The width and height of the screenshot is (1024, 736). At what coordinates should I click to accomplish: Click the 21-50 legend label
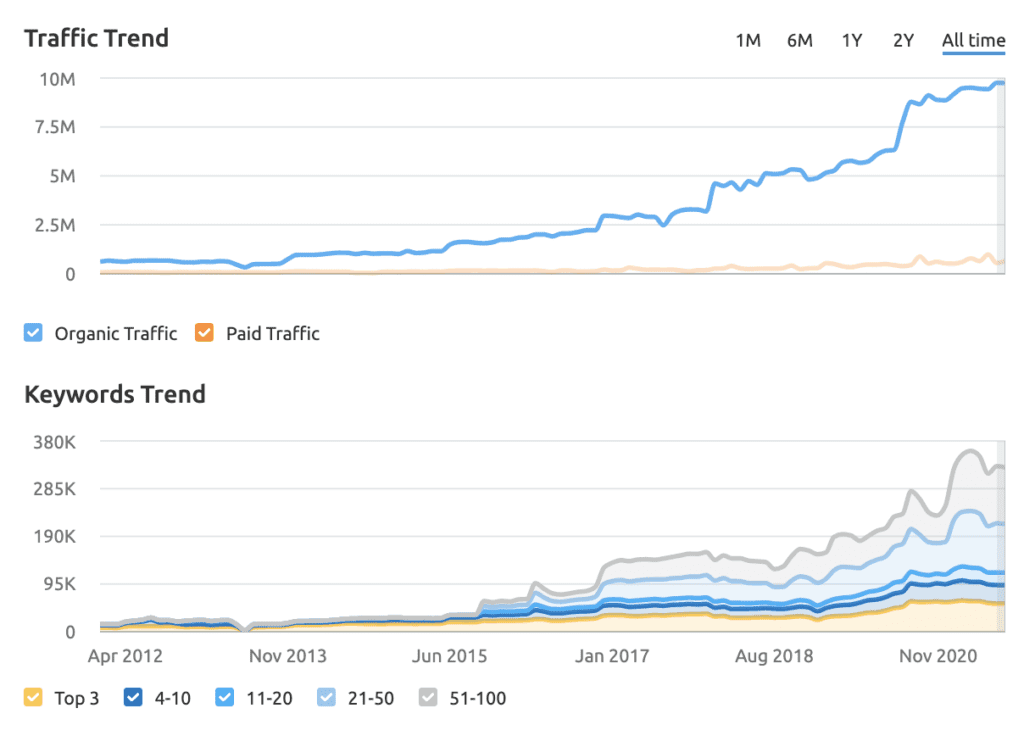(371, 698)
